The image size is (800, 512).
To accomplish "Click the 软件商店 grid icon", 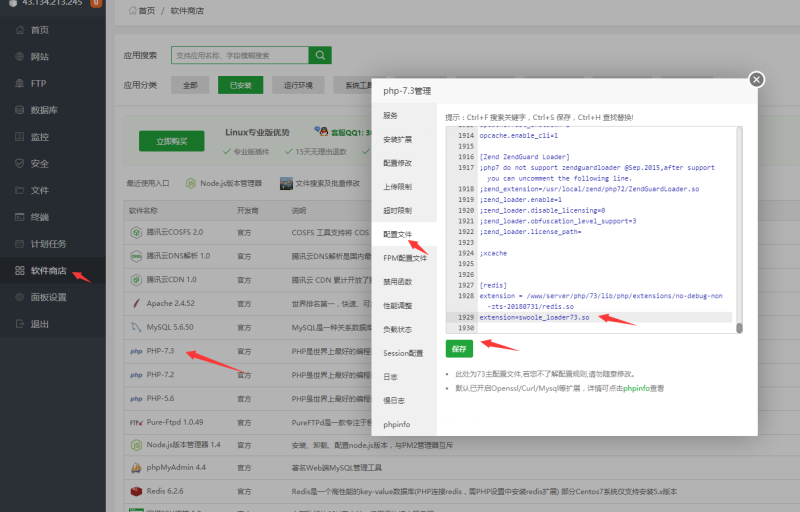I will pos(19,270).
